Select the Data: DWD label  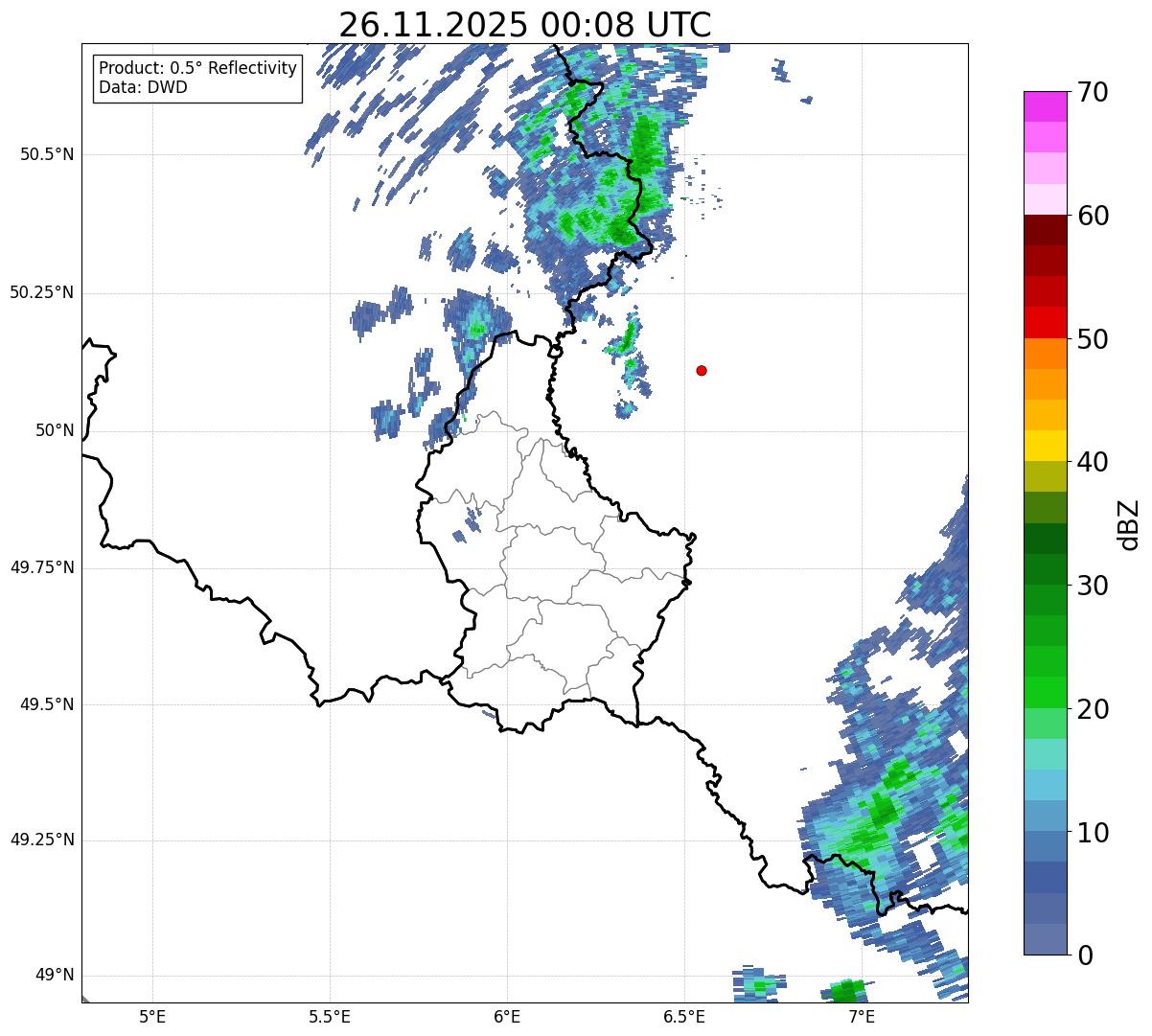coord(143,87)
